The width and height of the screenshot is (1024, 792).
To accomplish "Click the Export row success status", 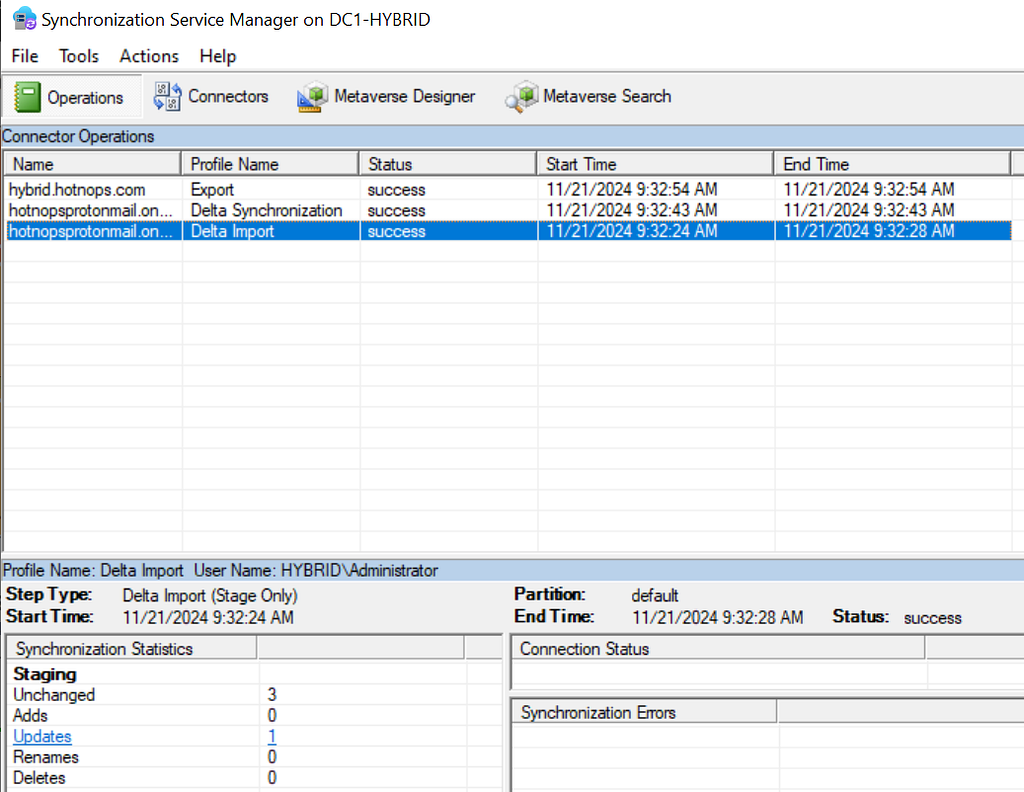I will click(396, 190).
